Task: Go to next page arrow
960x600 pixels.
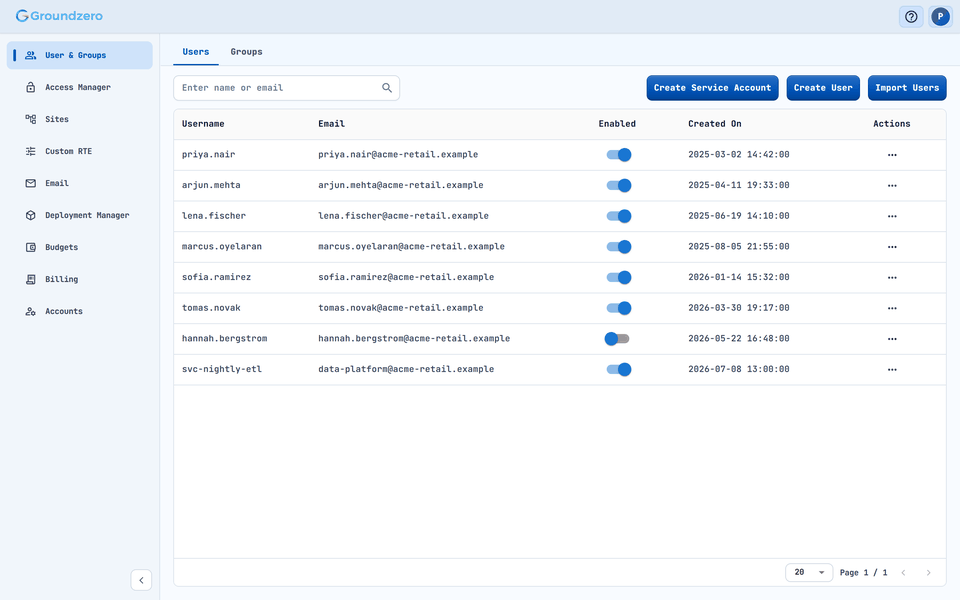Action: 928,572
